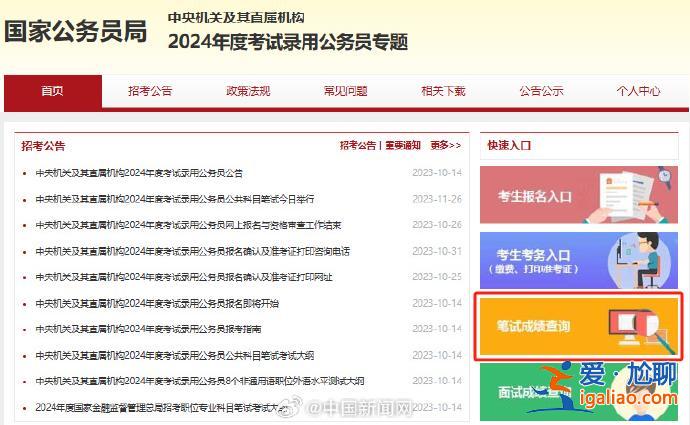Viewport: 690px width, 425px height.
Task: Open the 个人中心 tab
Action: click(639, 91)
